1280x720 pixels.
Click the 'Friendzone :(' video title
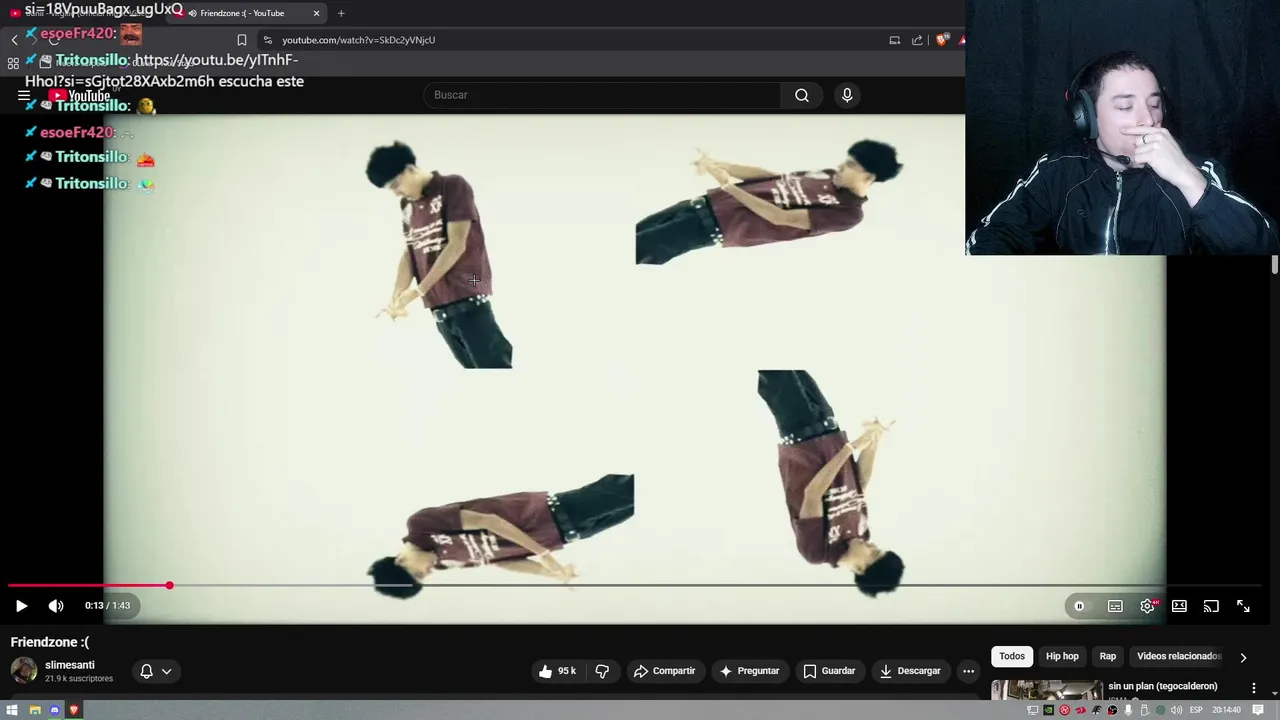50,642
